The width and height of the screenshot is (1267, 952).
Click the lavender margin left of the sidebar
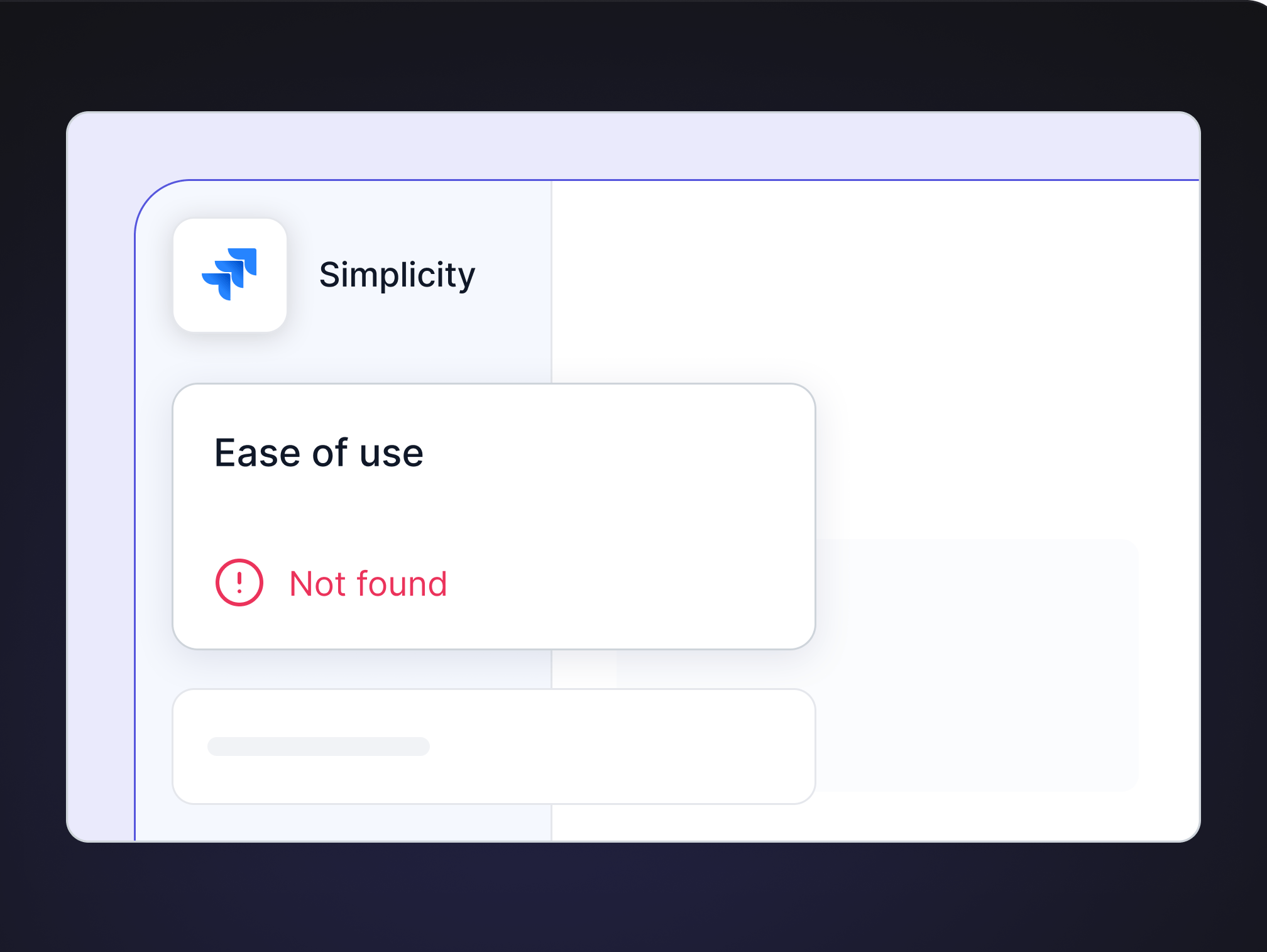101,503
